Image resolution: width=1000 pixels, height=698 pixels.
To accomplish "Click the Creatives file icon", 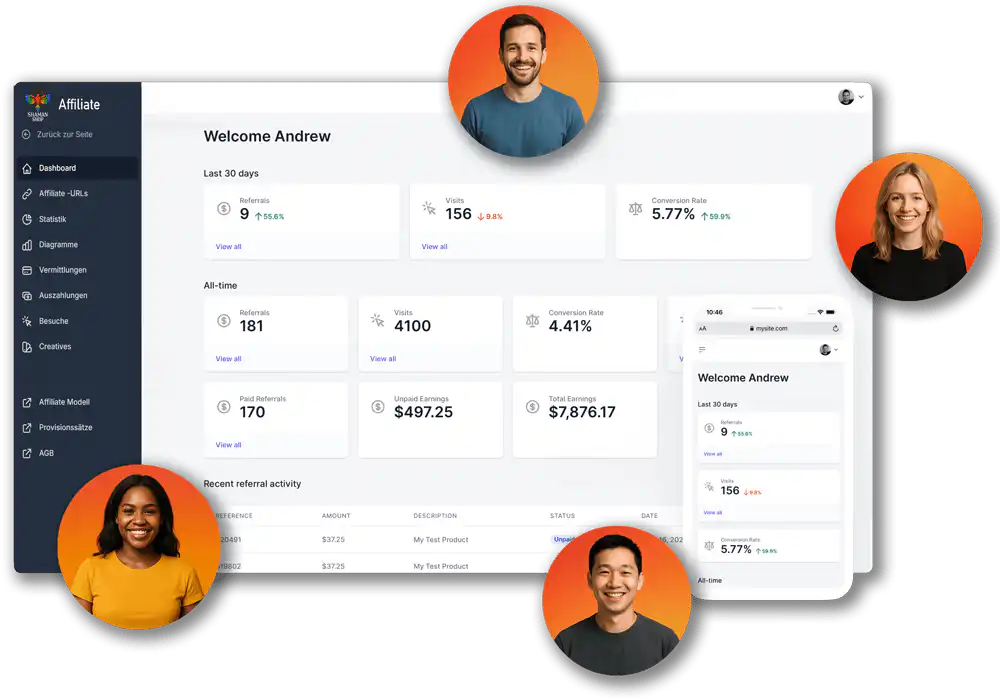I will 27,347.
